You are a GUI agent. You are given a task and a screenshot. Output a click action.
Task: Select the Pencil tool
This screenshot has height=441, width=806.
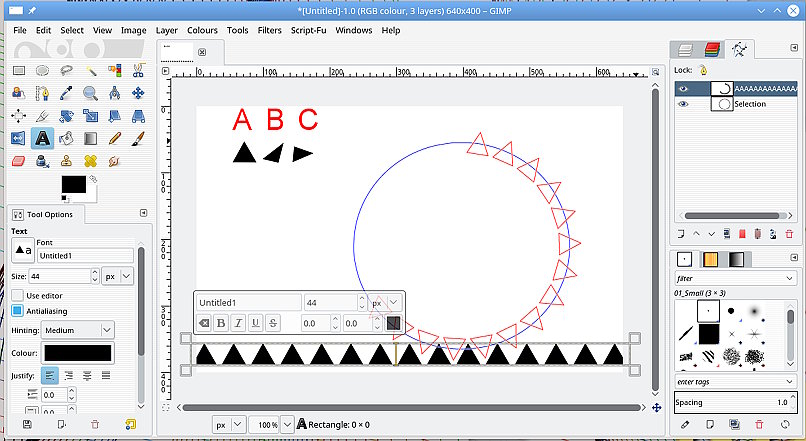coord(115,138)
